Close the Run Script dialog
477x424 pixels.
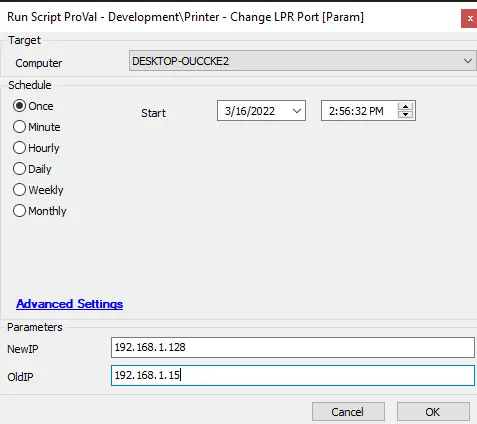pos(470,18)
